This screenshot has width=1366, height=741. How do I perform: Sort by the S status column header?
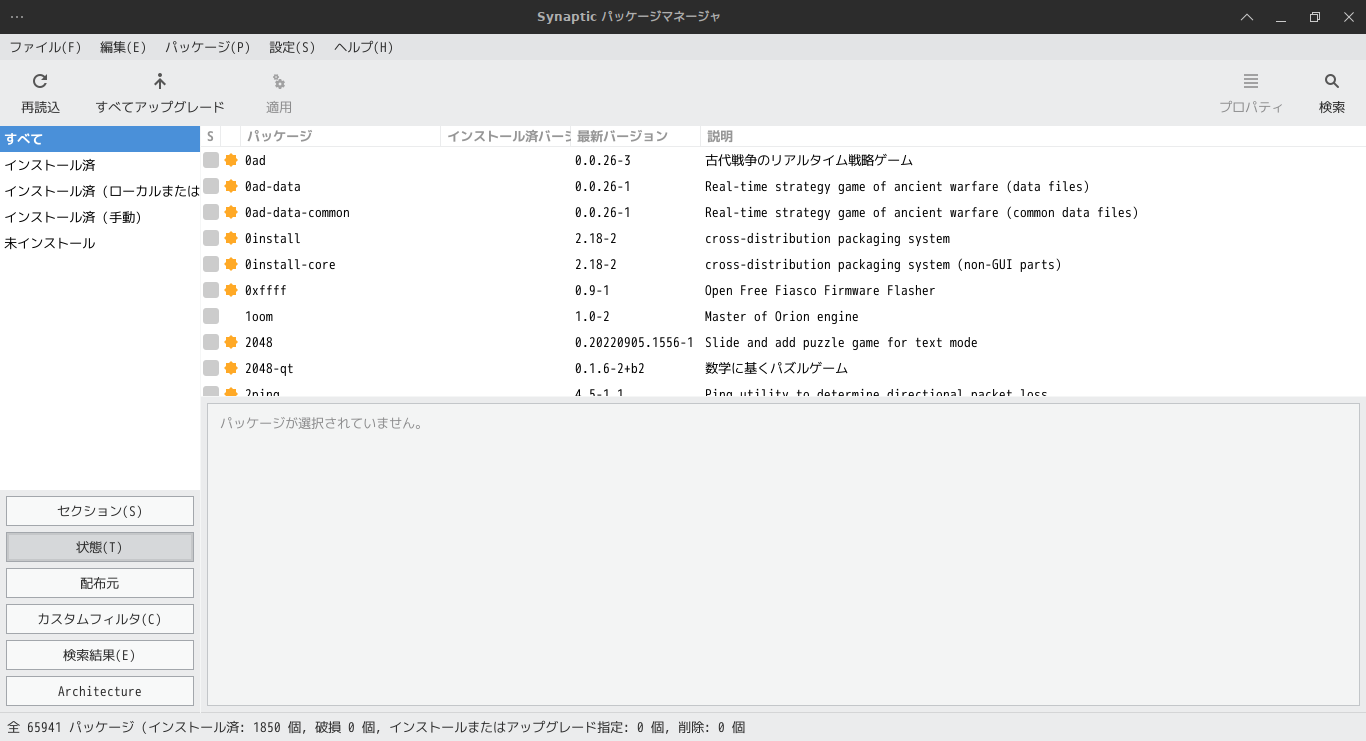tap(211, 136)
